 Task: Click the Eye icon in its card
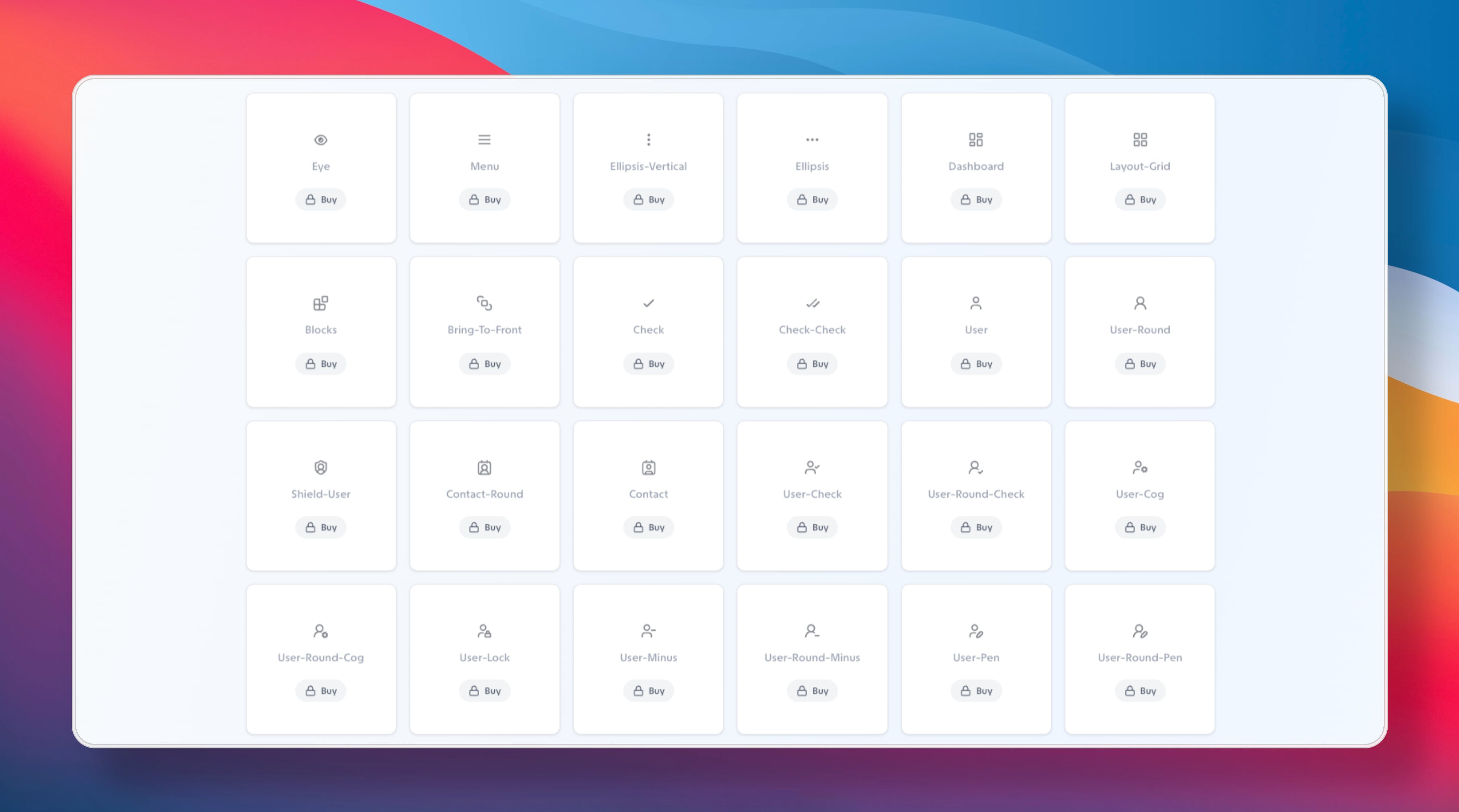click(321, 140)
